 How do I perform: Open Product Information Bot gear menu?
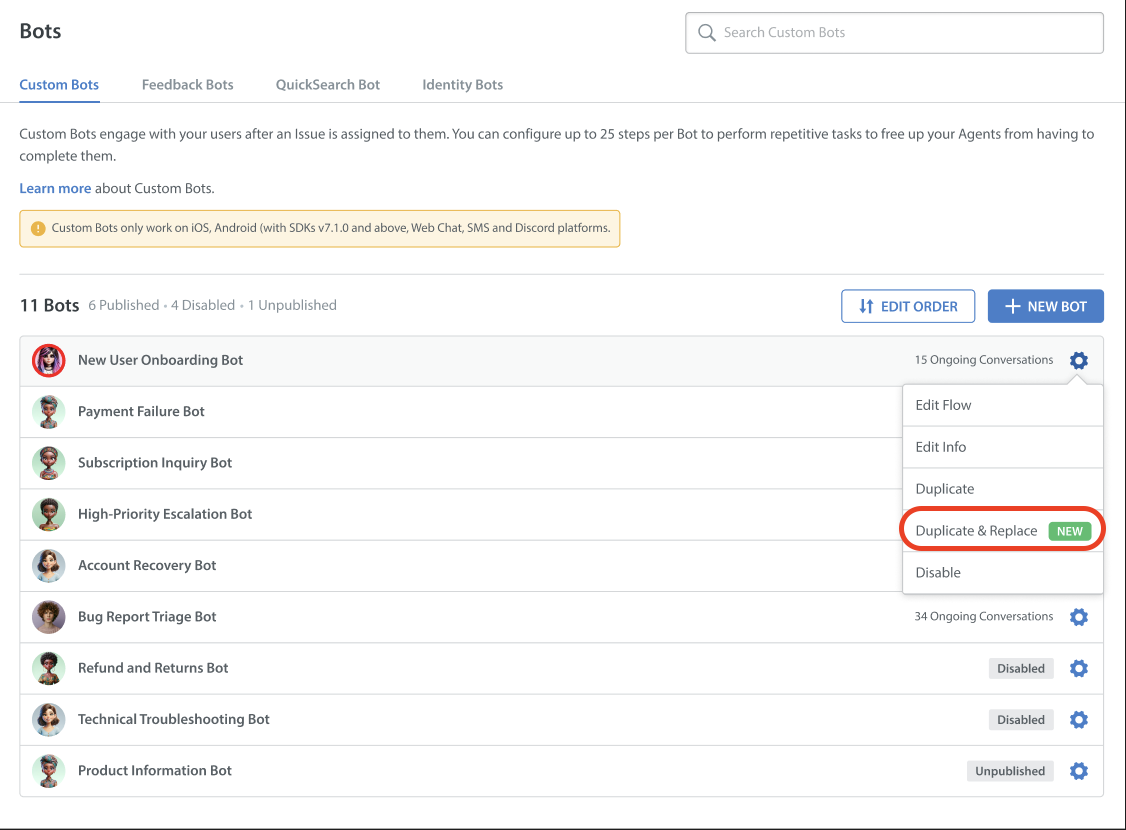coord(1078,771)
